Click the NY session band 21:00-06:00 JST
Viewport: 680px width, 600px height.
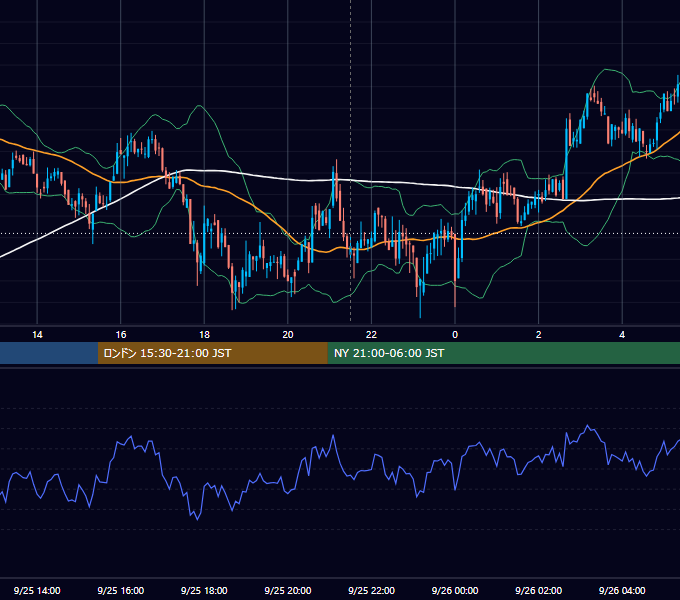click(x=503, y=353)
